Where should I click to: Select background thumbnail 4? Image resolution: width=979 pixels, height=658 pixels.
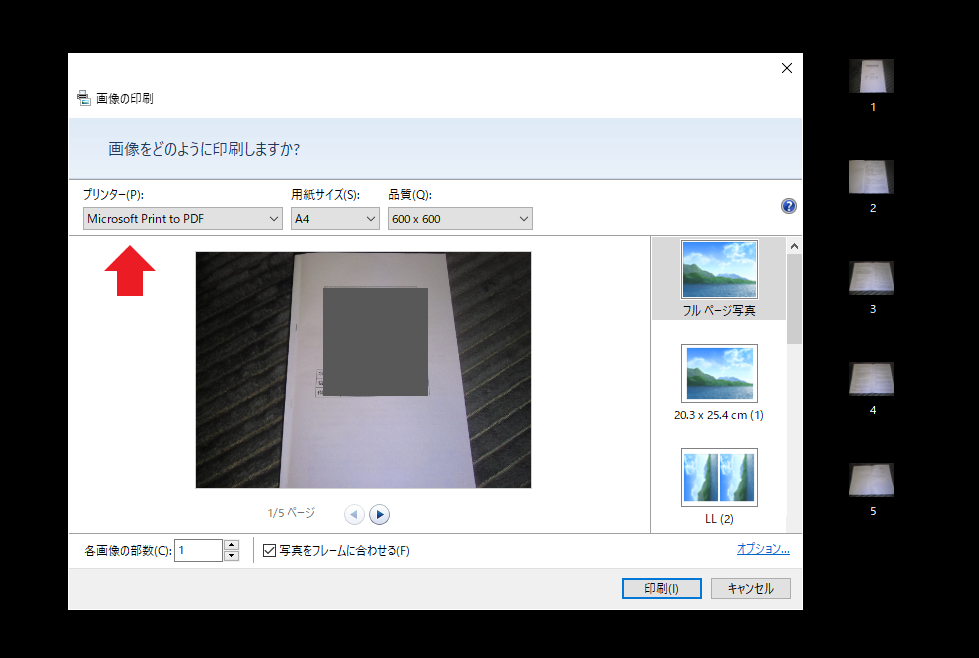(872, 379)
